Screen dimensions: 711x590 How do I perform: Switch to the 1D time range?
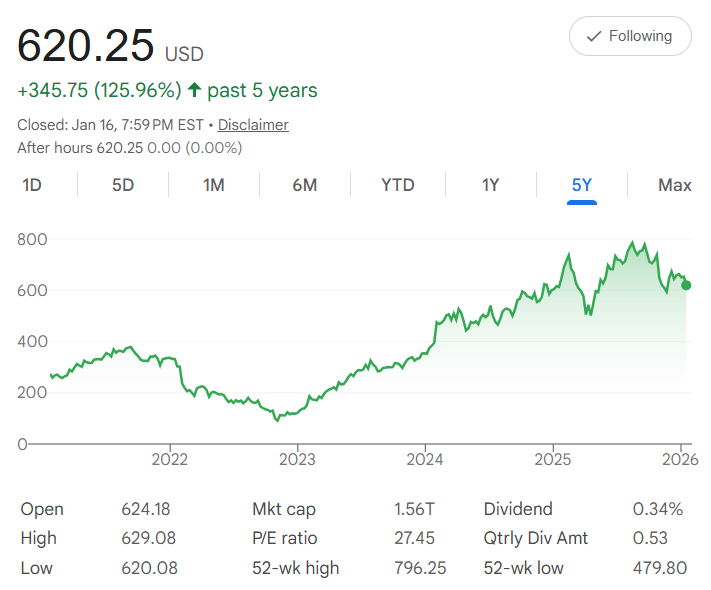pyautogui.click(x=32, y=185)
